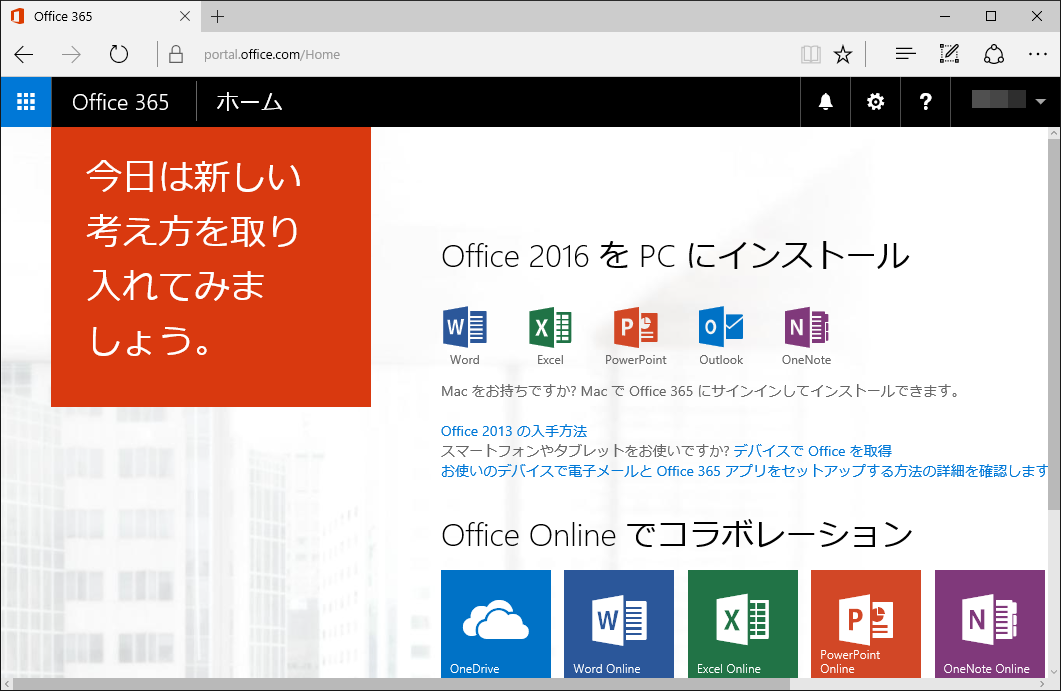
Task: Open the email and Office 365 setup details link
Action: click(744, 471)
